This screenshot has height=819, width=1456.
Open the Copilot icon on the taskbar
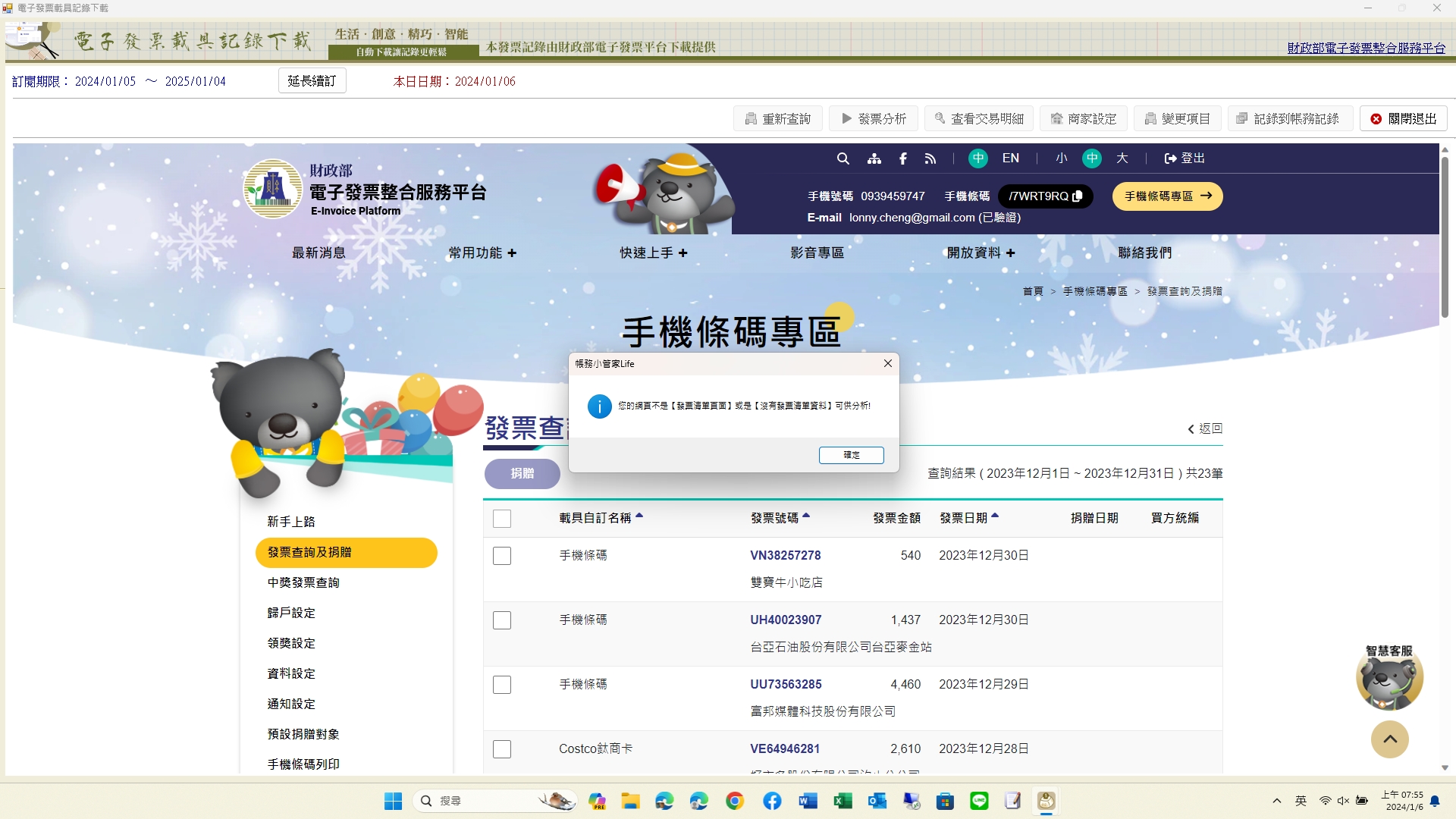click(x=597, y=801)
